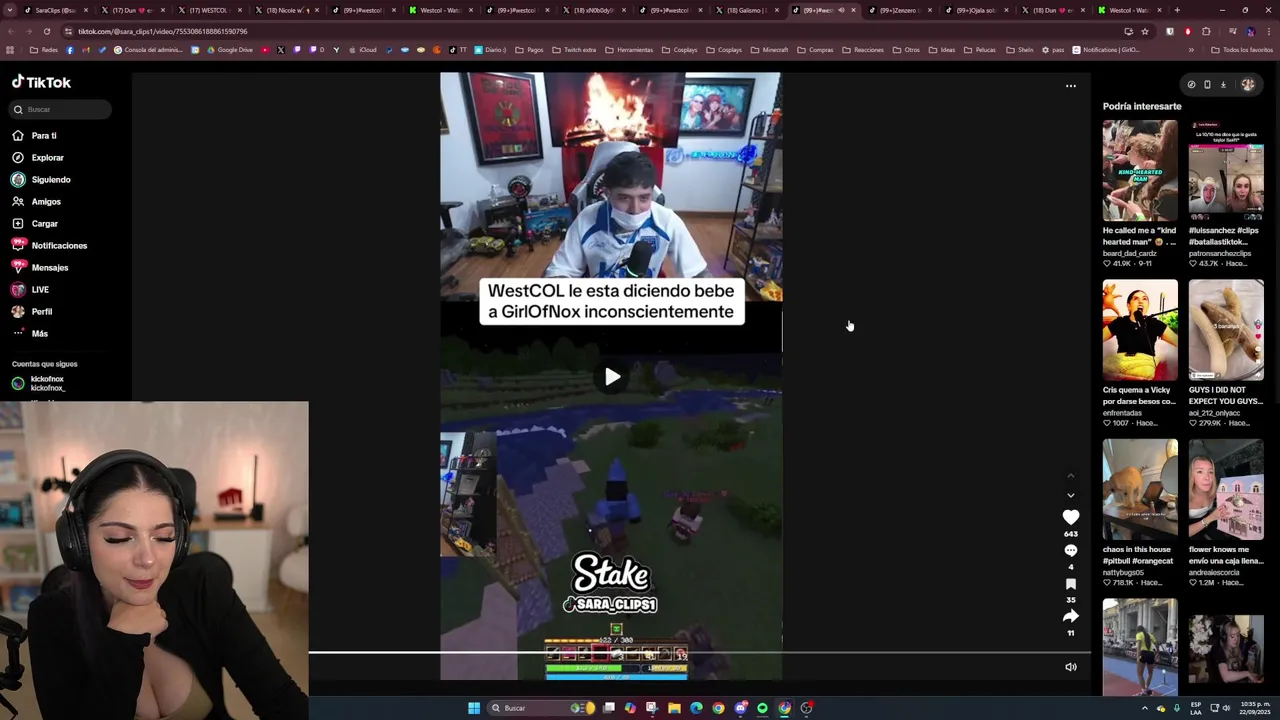Screen dimensions: 1280x720
Task: Go to the next video down arrow
Action: 1070,495
